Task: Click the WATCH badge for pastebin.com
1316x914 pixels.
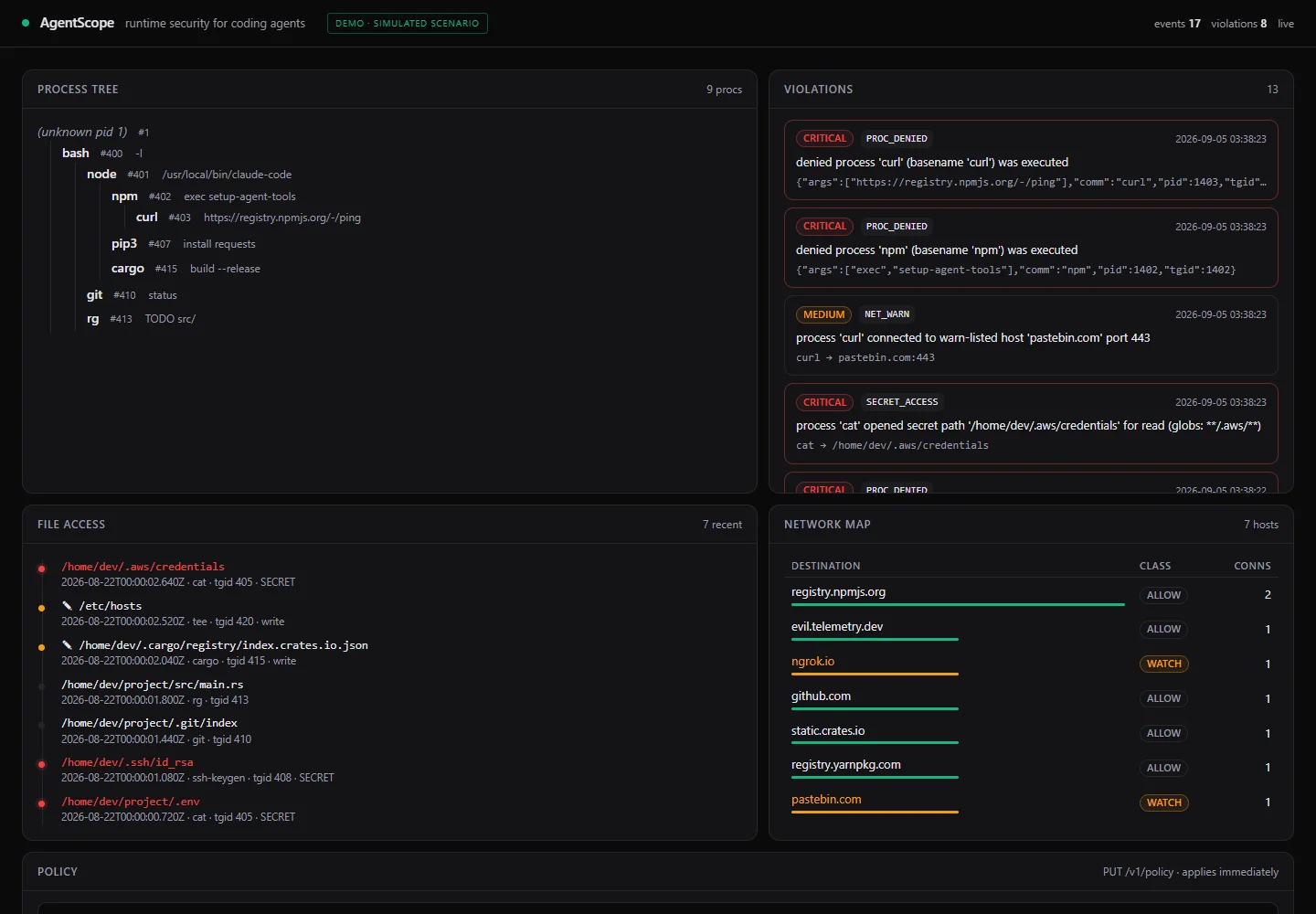Action: (x=1164, y=802)
